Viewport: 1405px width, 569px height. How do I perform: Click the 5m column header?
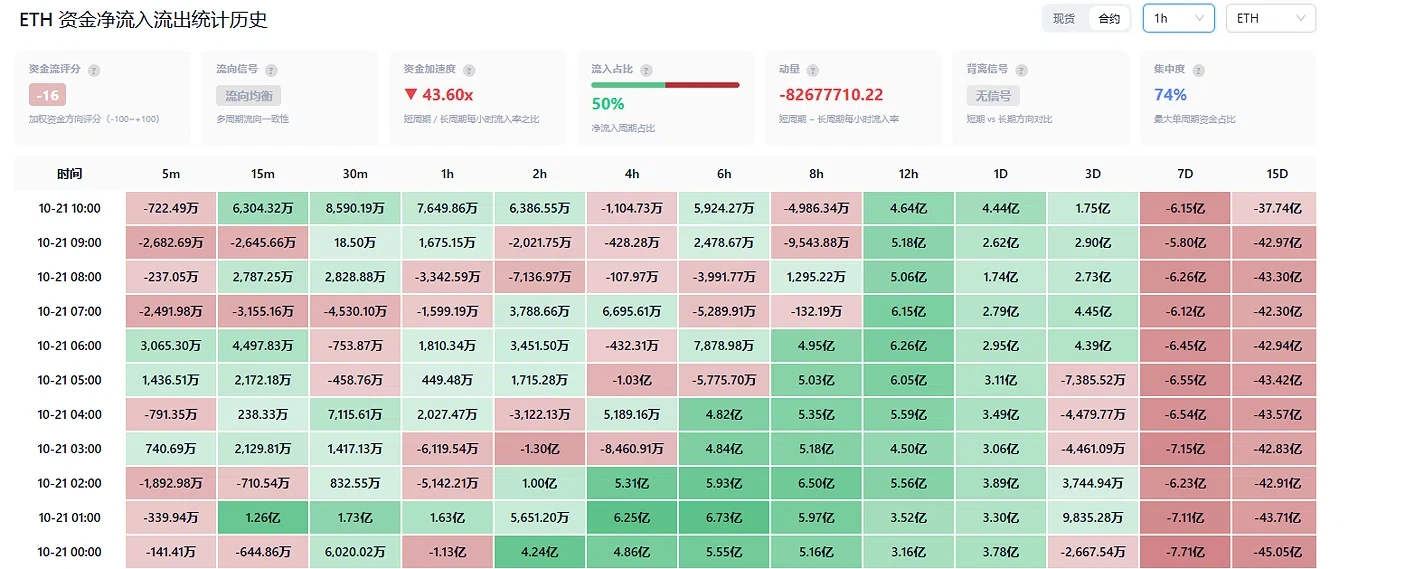171,174
